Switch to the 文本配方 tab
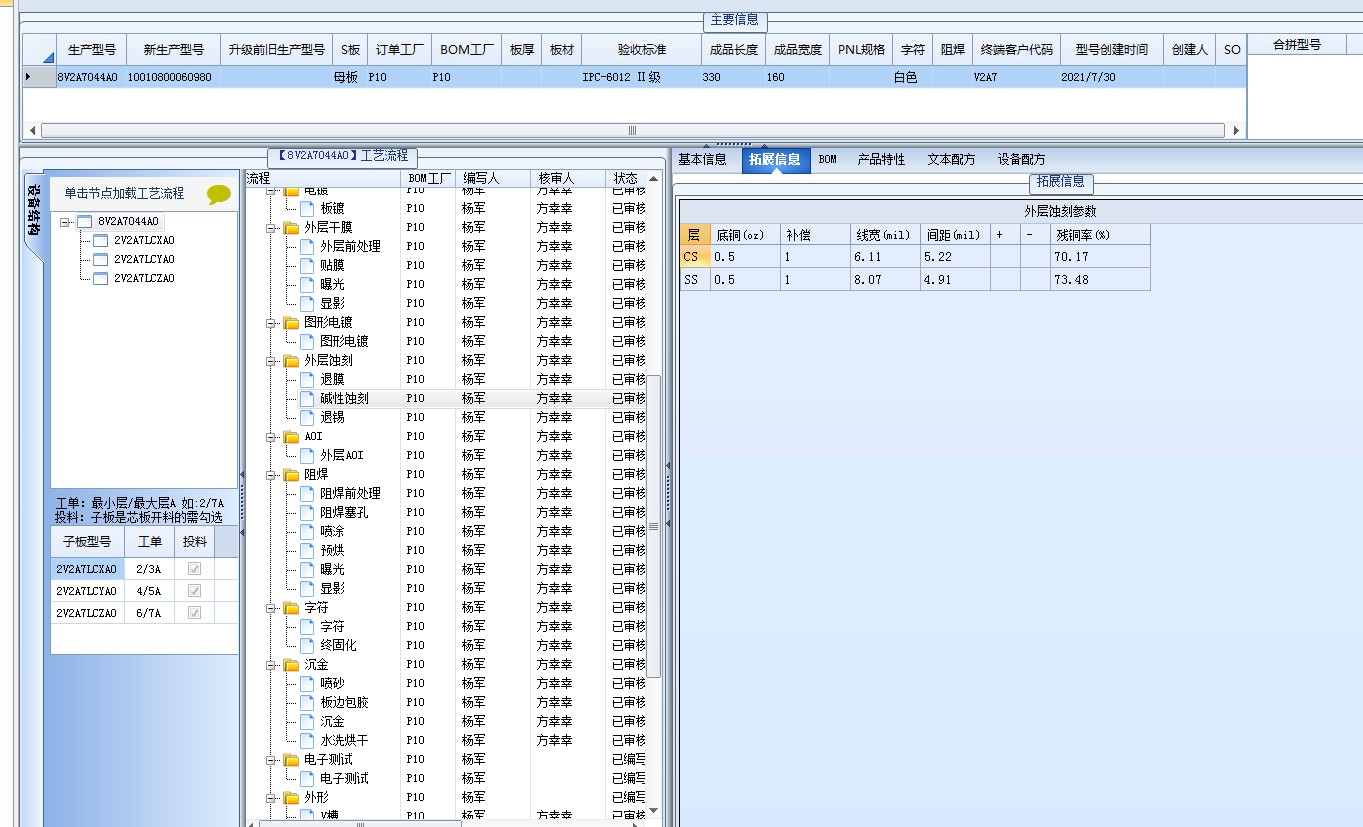 (x=951, y=159)
